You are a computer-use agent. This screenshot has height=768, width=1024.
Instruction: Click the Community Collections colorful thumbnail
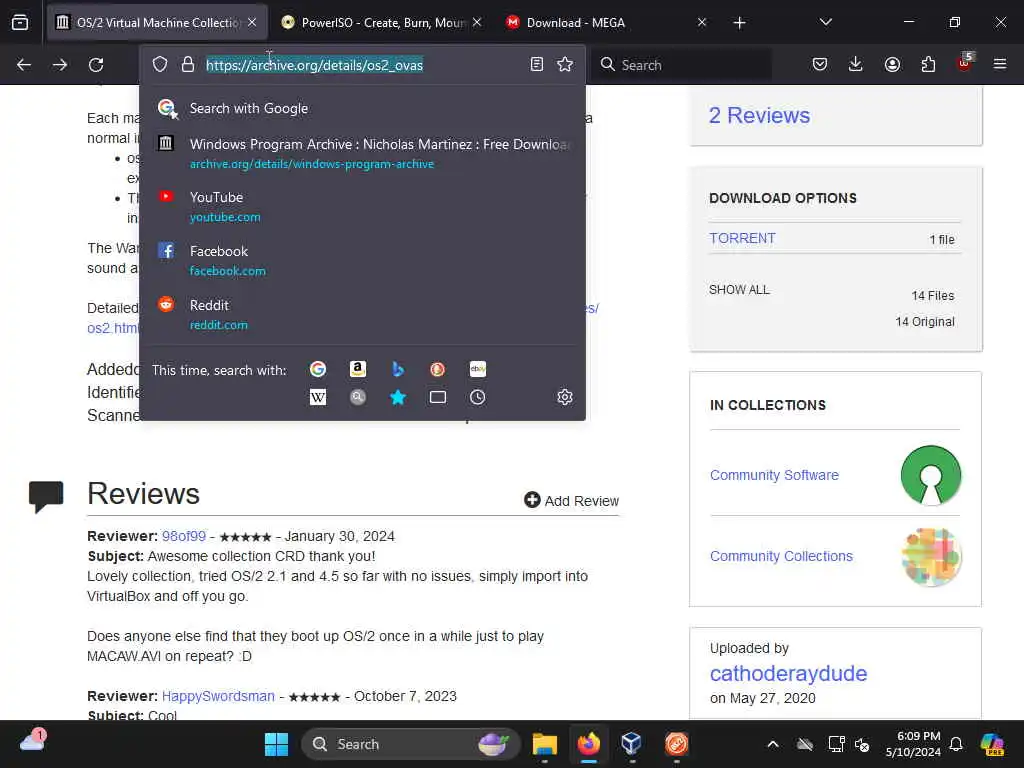pos(931,556)
